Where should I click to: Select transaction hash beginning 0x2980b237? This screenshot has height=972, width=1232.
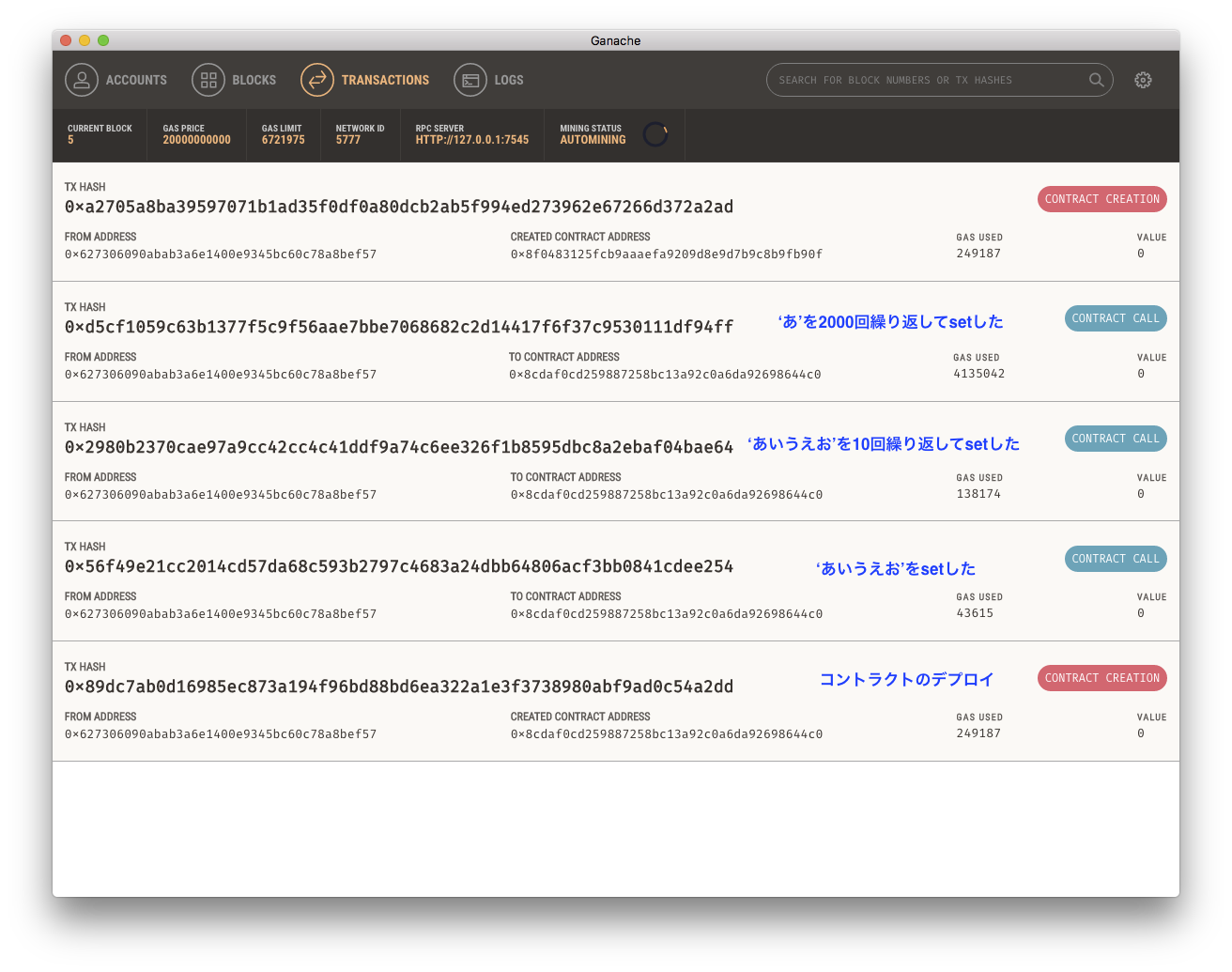pyautogui.click(x=398, y=447)
